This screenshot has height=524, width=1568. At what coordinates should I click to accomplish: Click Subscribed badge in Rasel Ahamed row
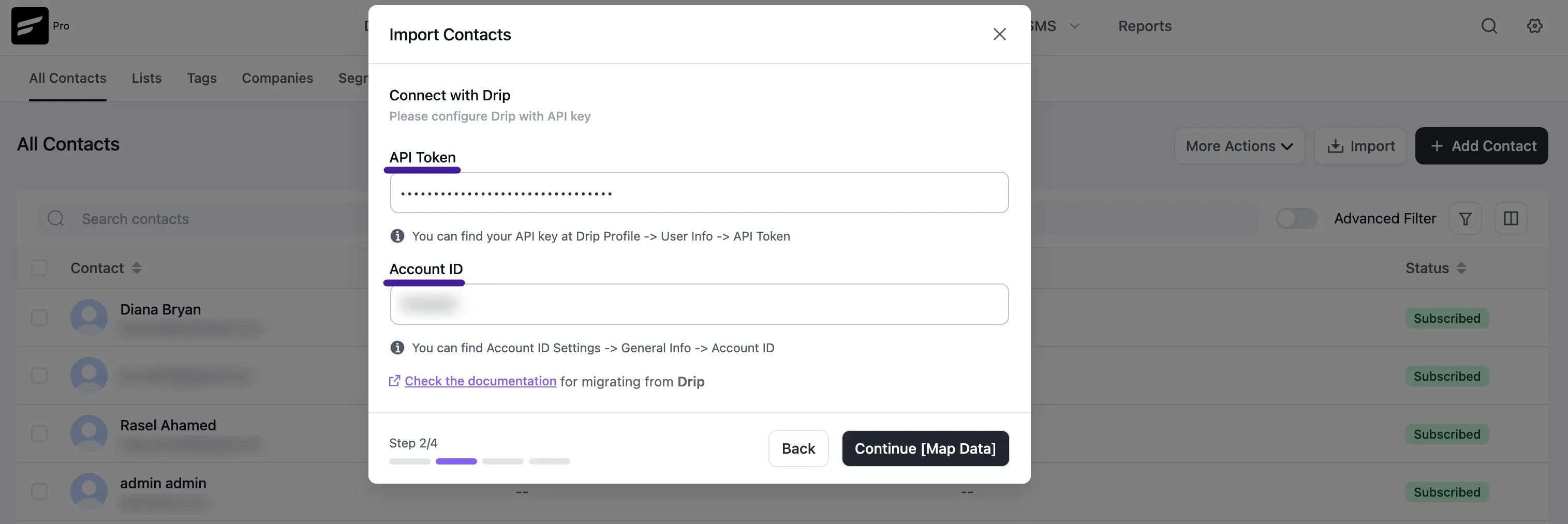(1447, 434)
